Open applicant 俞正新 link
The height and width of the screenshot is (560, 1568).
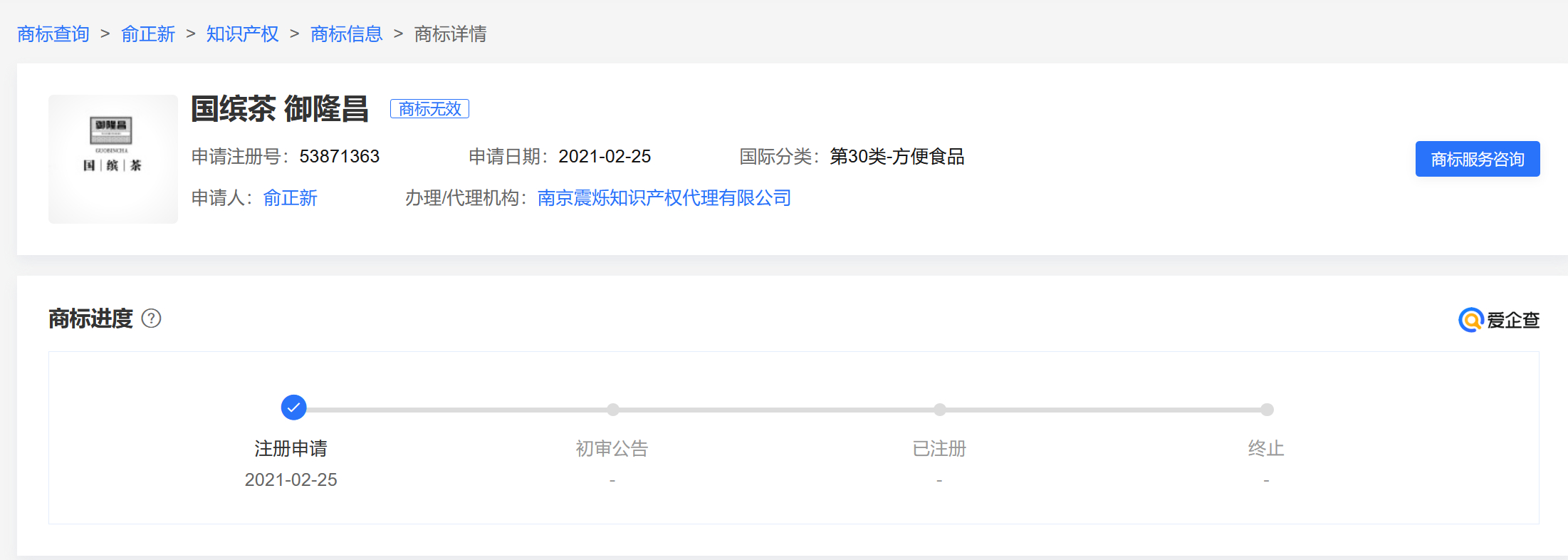tap(291, 198)
